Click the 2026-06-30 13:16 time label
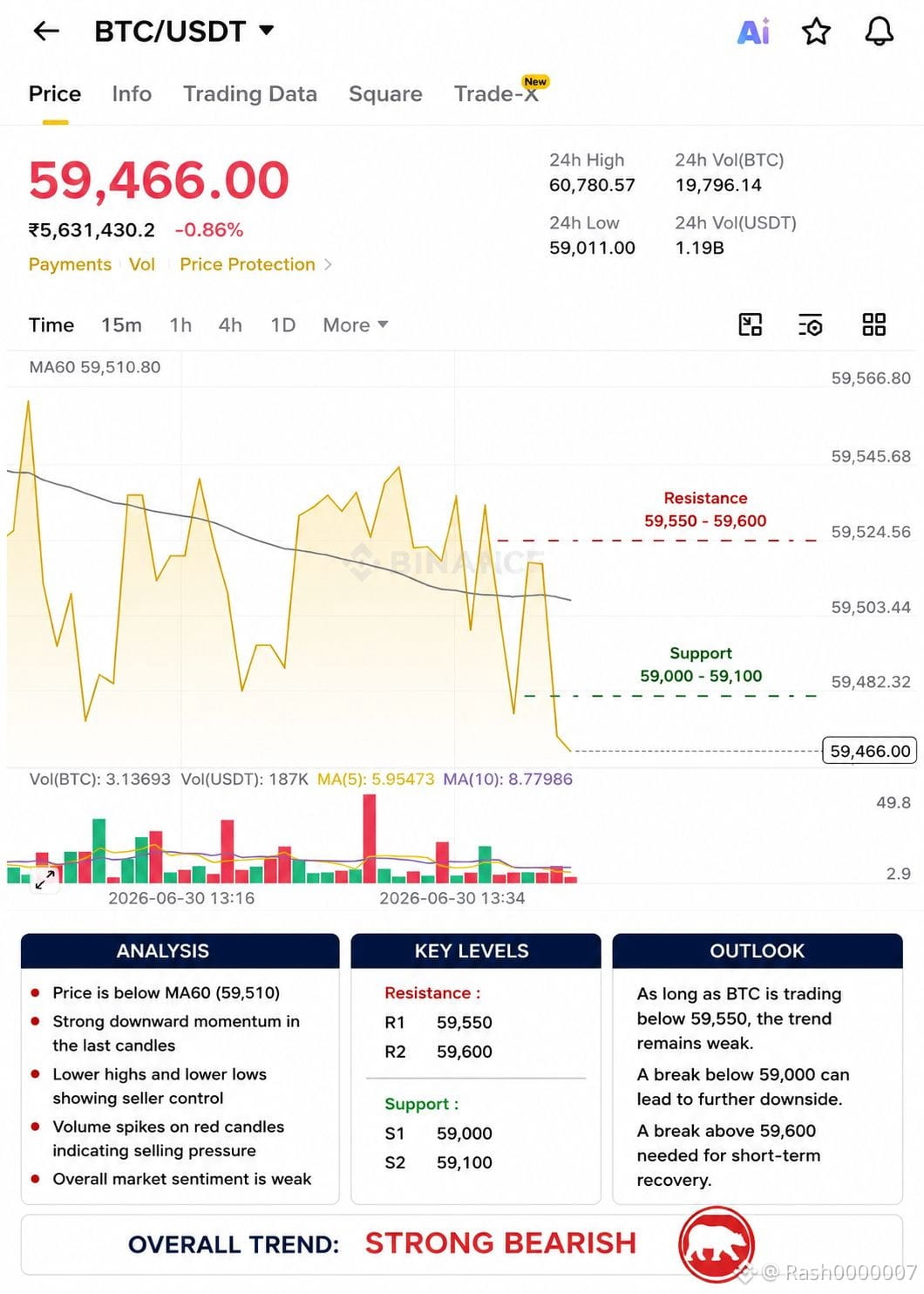924x1294 pixels. pyautogui.click(x=181, y=898)
